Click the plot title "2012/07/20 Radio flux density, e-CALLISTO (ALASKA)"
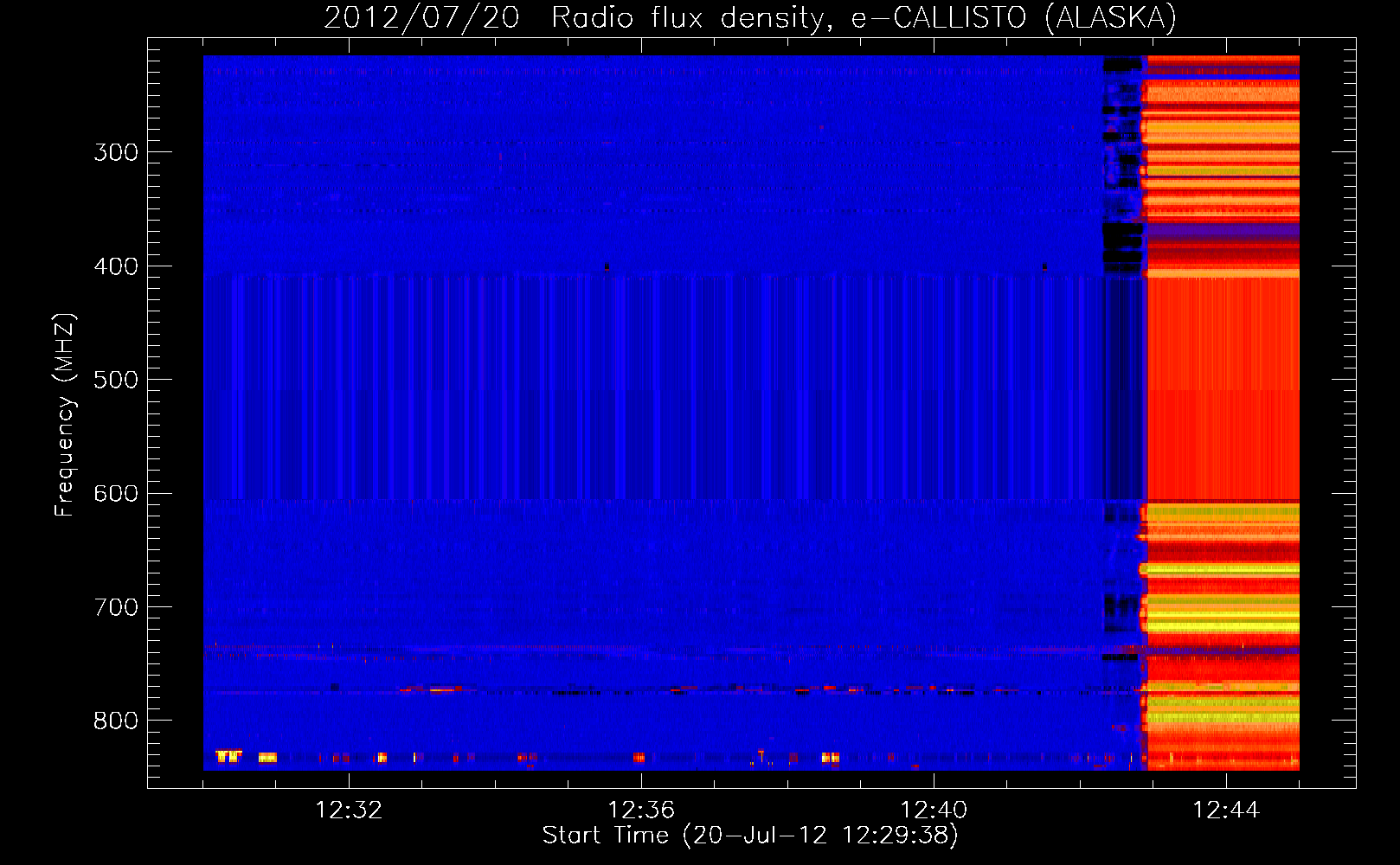The image size is (1400, 865). point(750,17)
